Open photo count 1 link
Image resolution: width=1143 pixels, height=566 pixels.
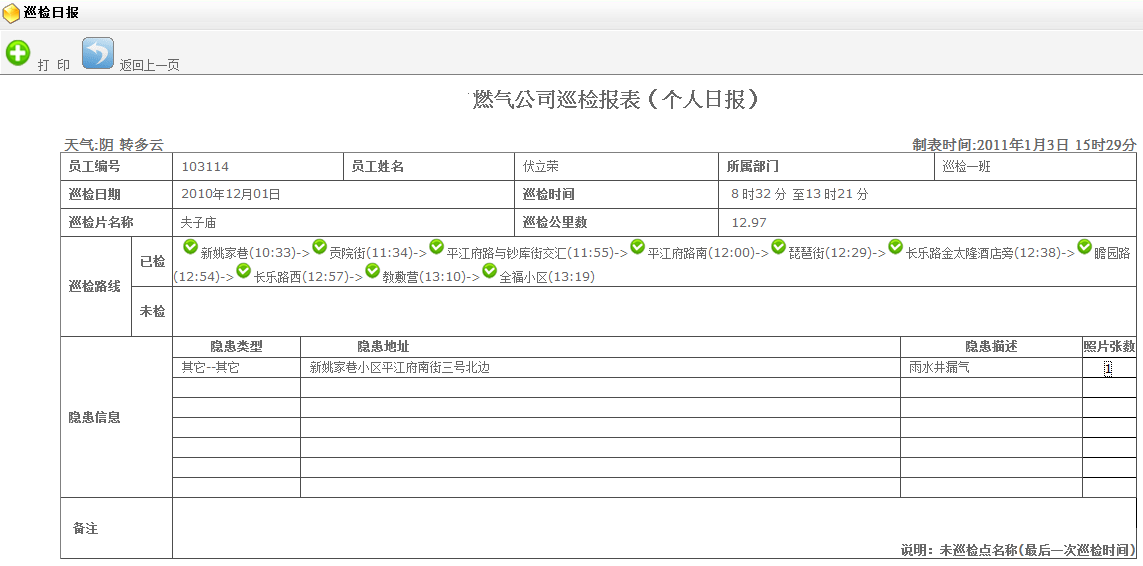point(1108,368)
